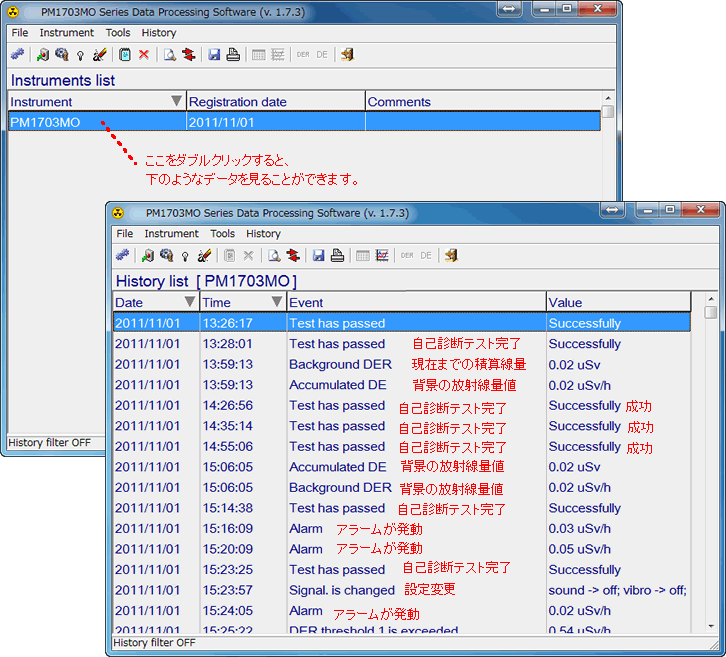Select the 13:26:17 Test has passed row

[x=401, y=323]
